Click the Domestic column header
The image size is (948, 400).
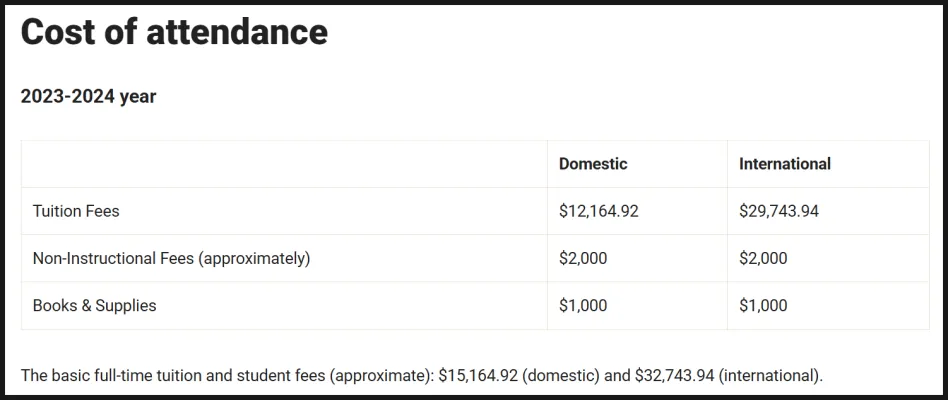click(593, 164)
